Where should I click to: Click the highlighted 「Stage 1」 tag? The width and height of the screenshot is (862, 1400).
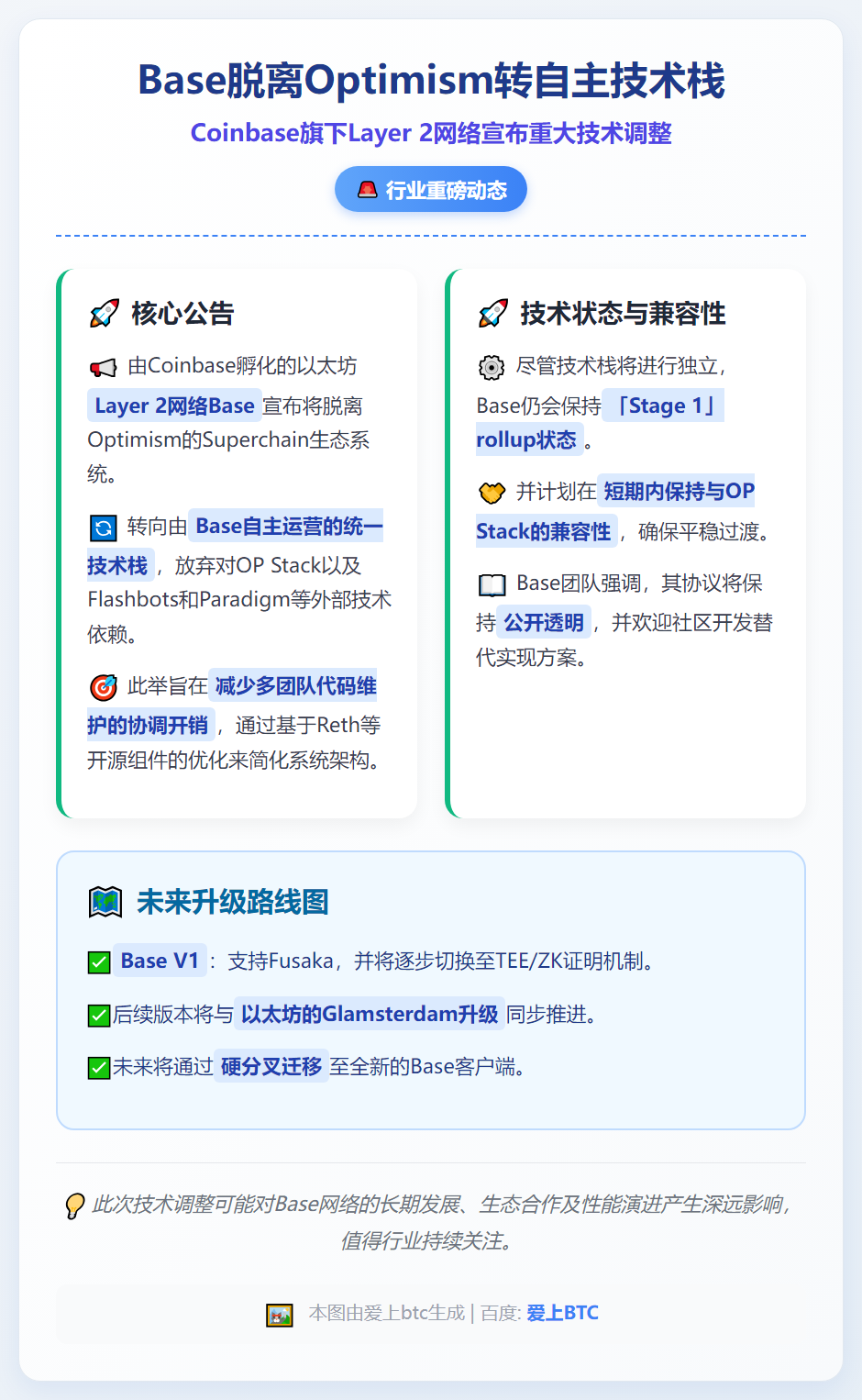pos(664,406)
